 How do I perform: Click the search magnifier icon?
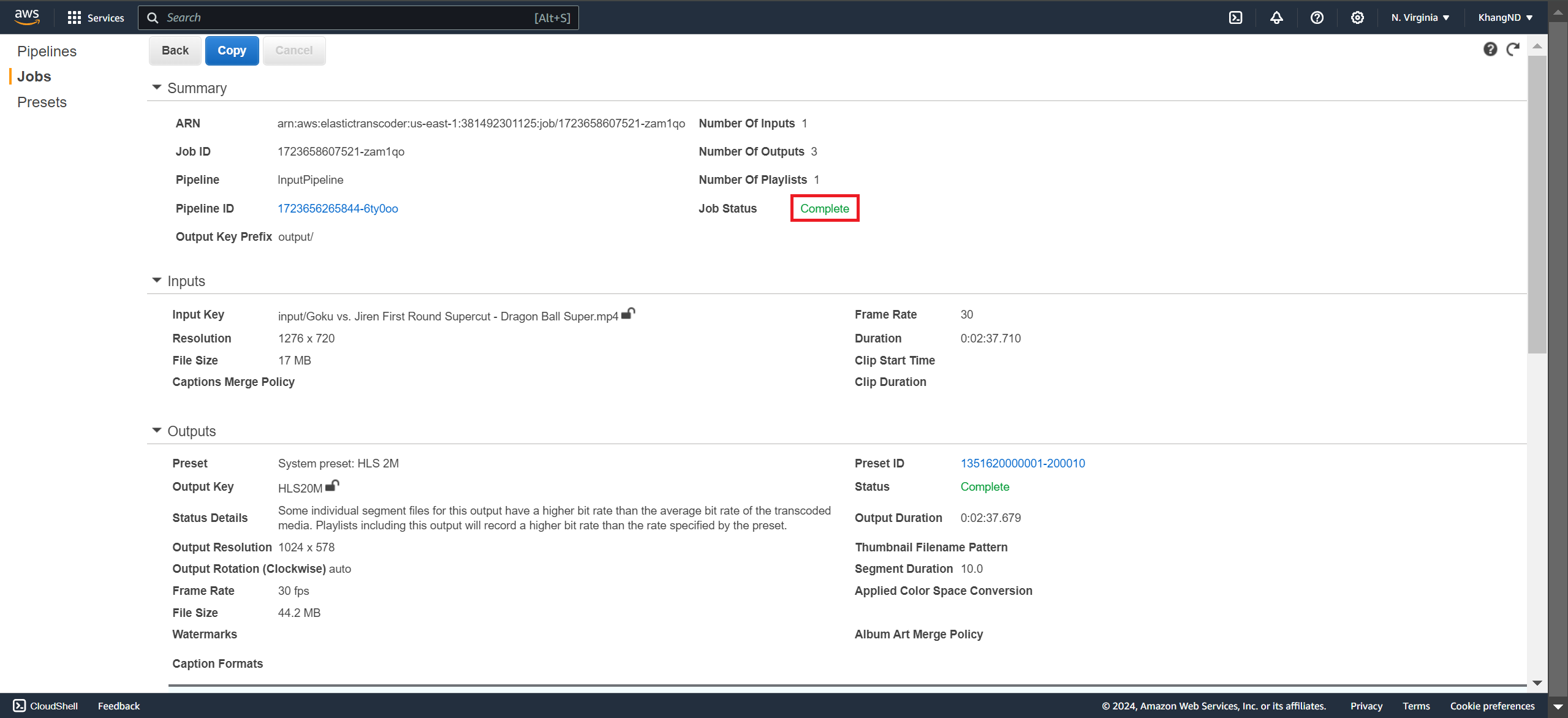pyautogui.click(x=153, y=18)
